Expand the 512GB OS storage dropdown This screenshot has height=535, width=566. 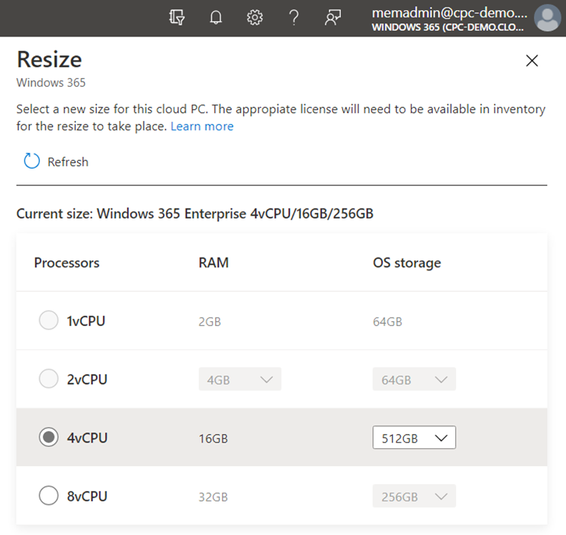coord(414,438)
